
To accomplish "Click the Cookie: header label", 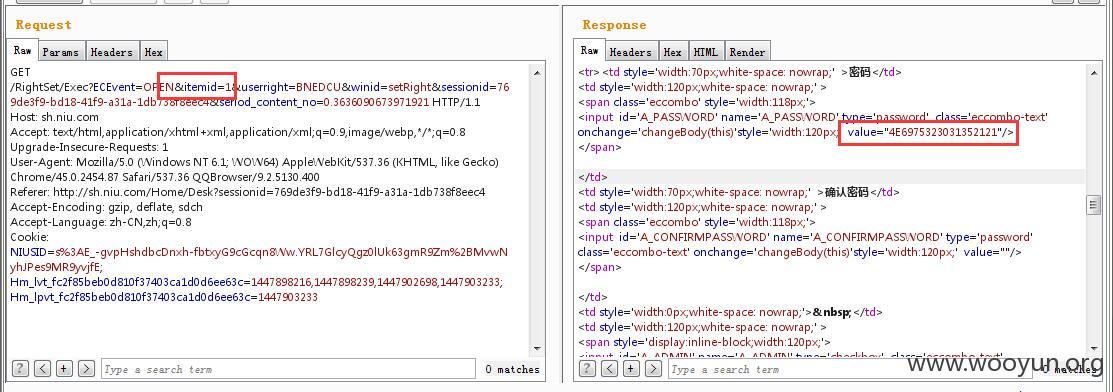I will [x=30, y=237].
